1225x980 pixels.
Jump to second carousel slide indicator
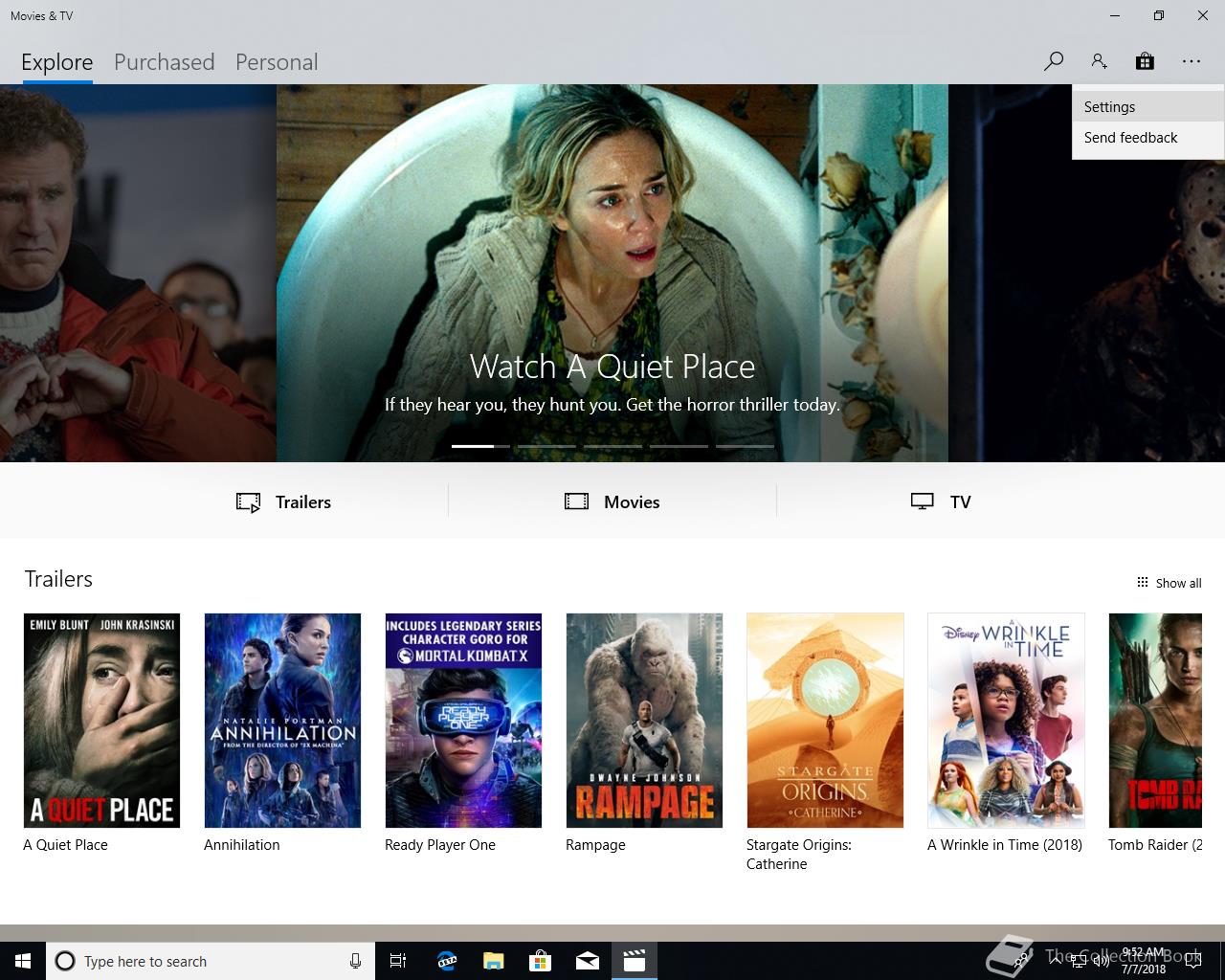click(x=546, y=446)
